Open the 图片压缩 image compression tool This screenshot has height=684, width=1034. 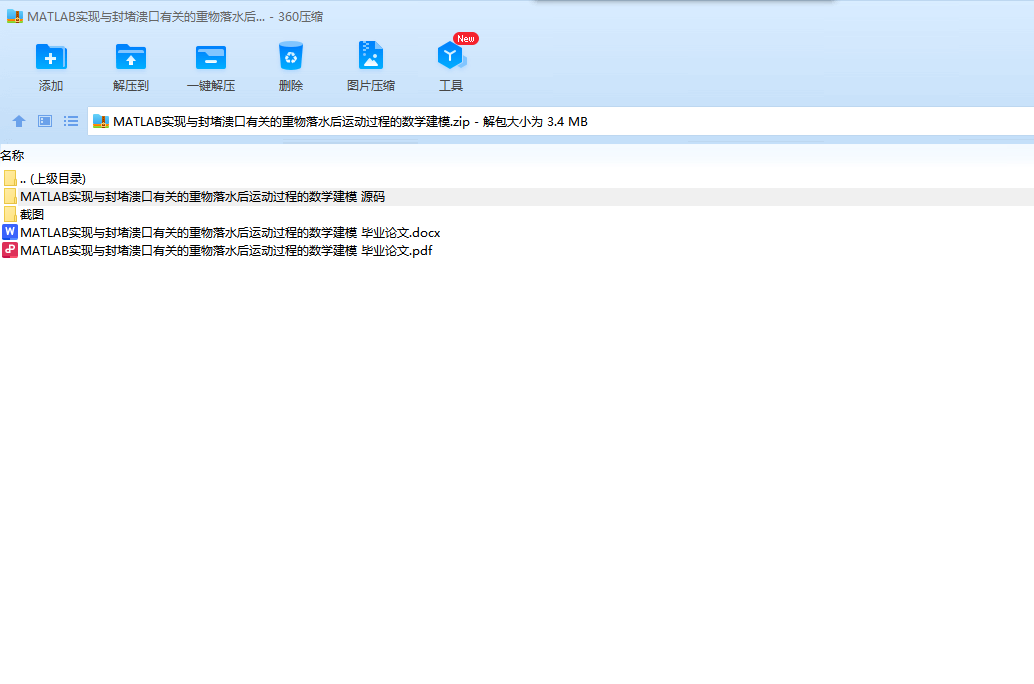click(x=371, y=55)
